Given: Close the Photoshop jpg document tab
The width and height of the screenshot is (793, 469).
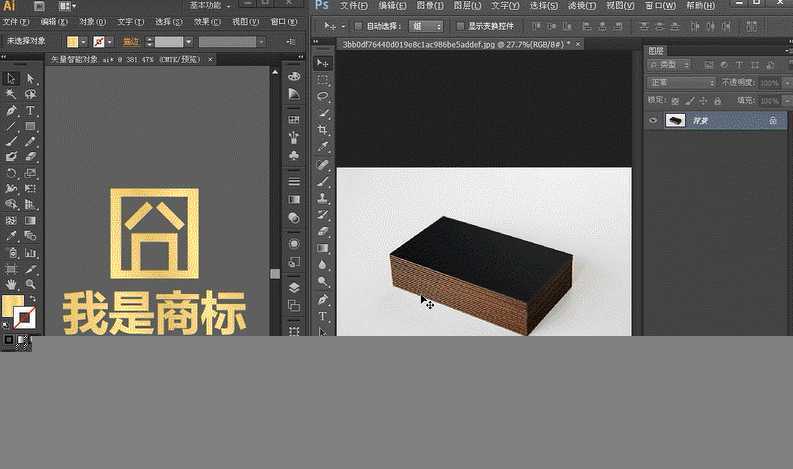Looking at the screenshot, I should [578, 45].
